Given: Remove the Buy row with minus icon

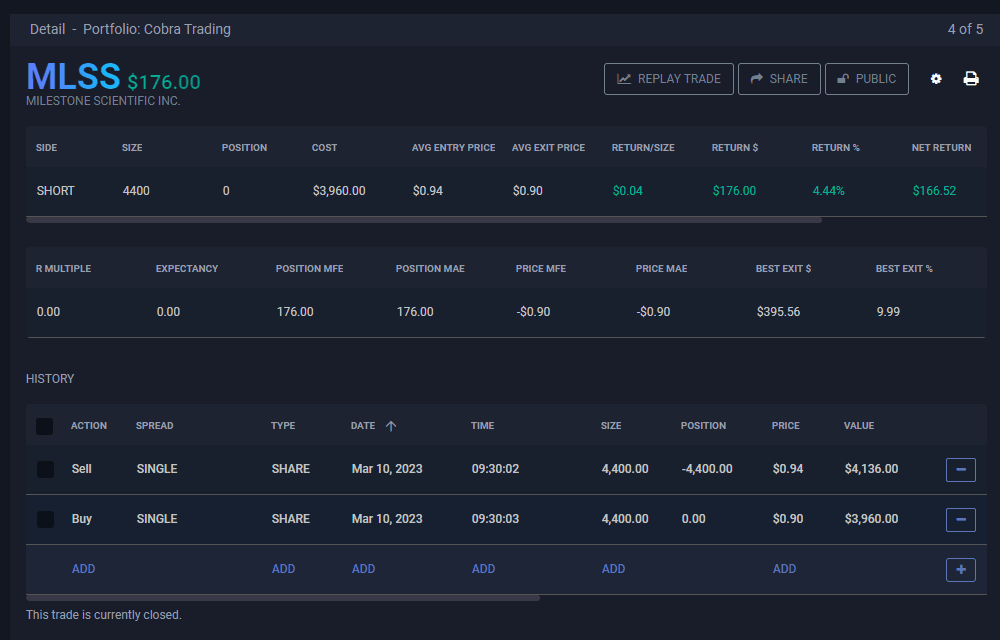Looking at the screenshot, I should (x=960, y=519).
